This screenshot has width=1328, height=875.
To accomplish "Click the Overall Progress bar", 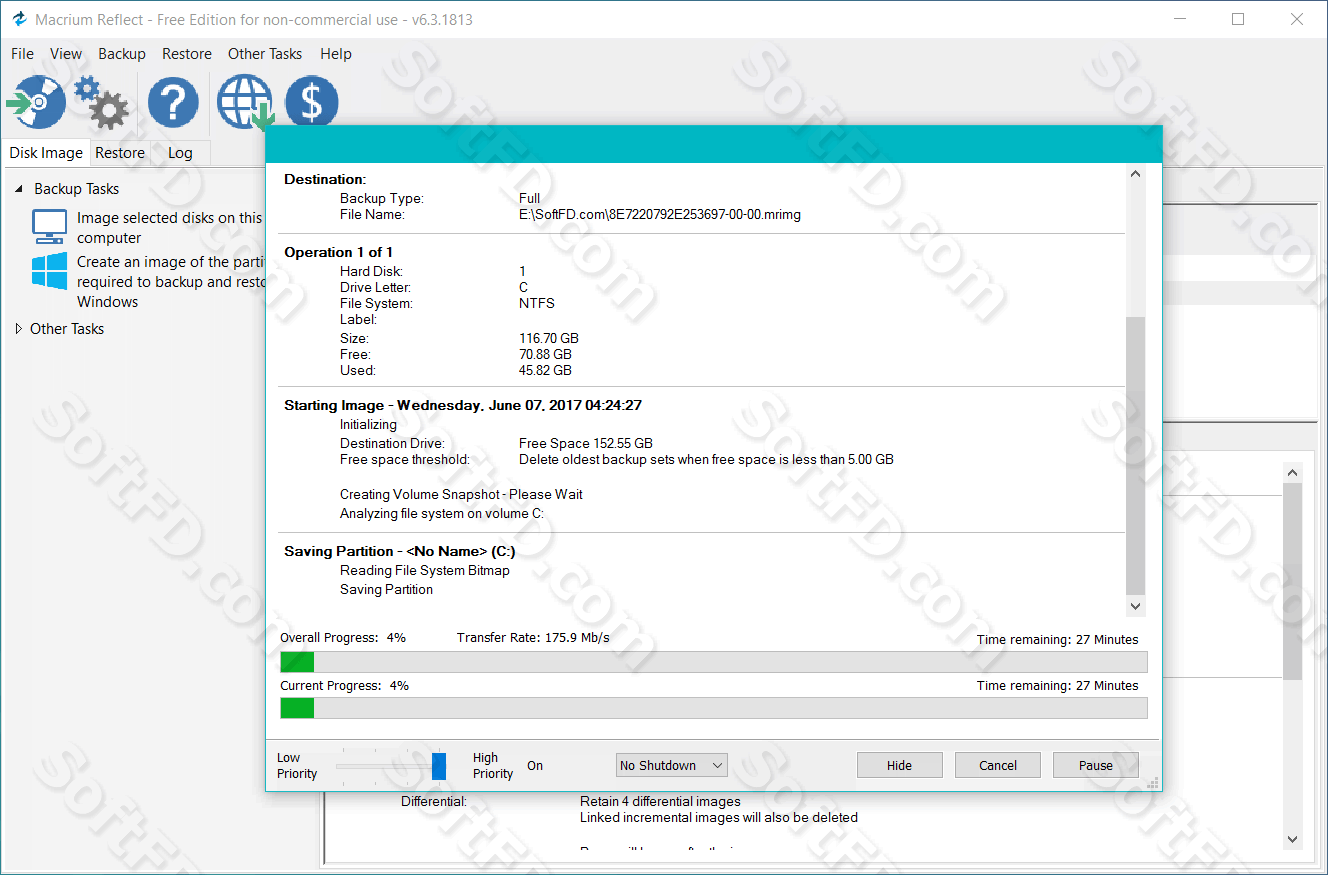I will (713, 662).
